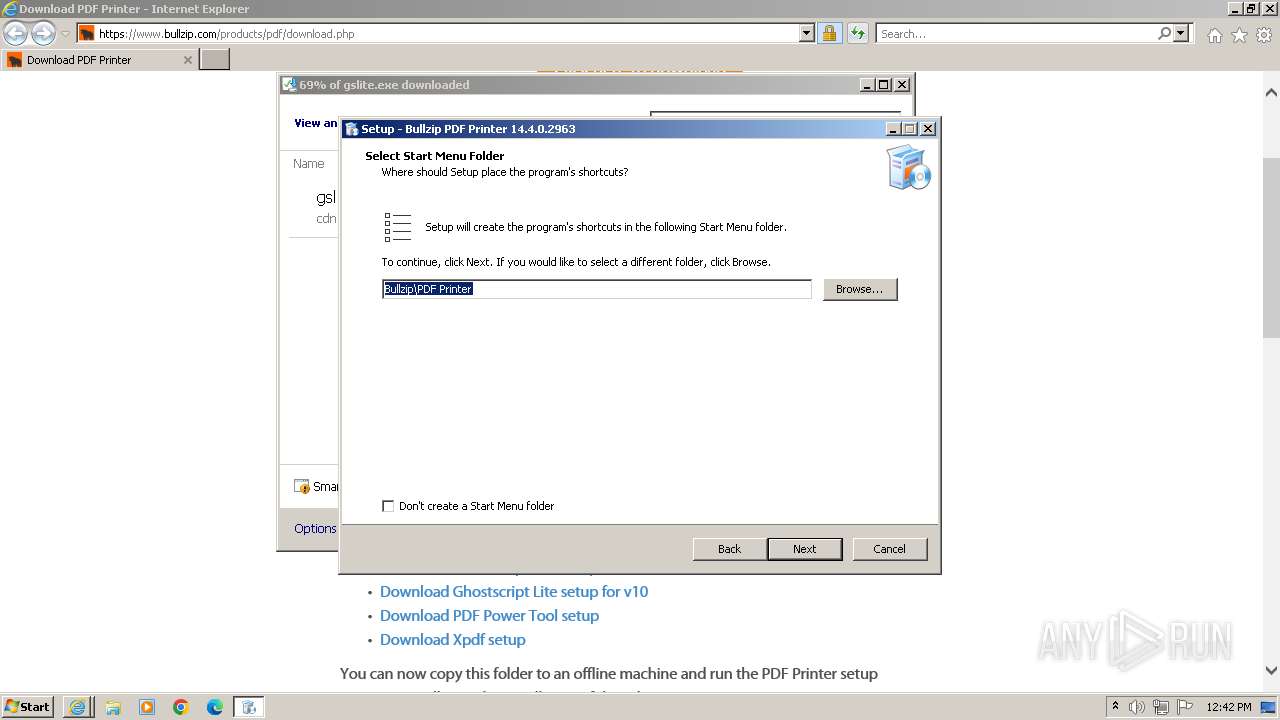Screen dimensions: 1280x720
Task: Open Internet Explorer from the taskbar
Action: 77,707
